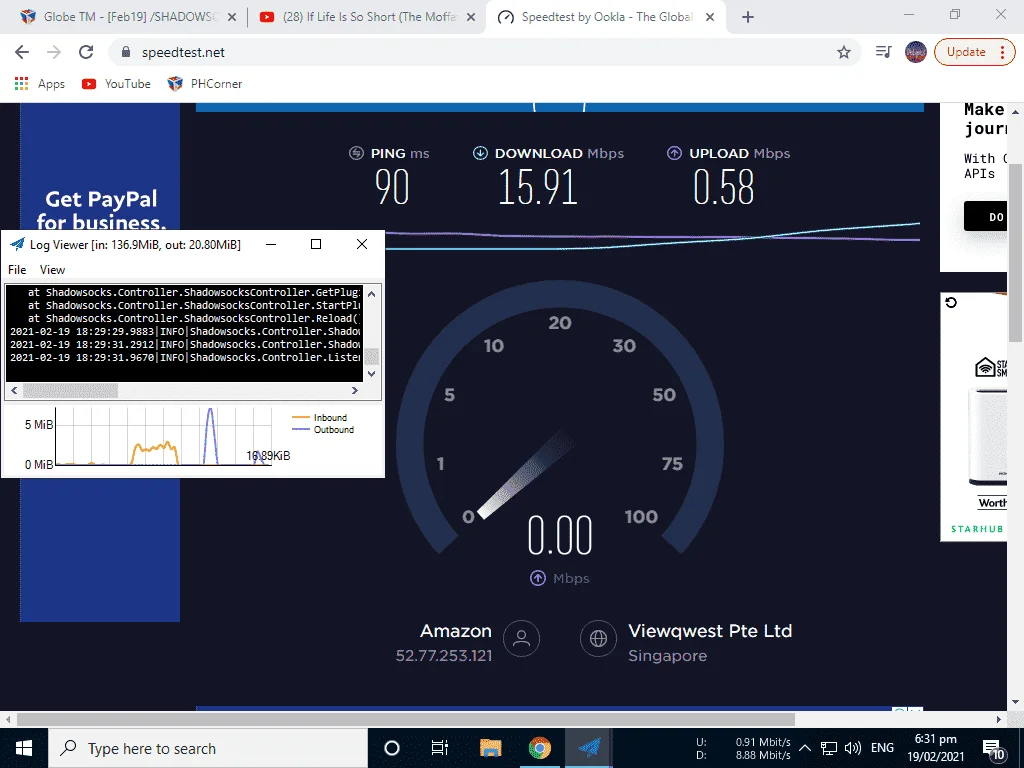This screenshot has width=1024, height=768.
Task: Click the Chrome taskbar icon
Action: pos(539,748)
